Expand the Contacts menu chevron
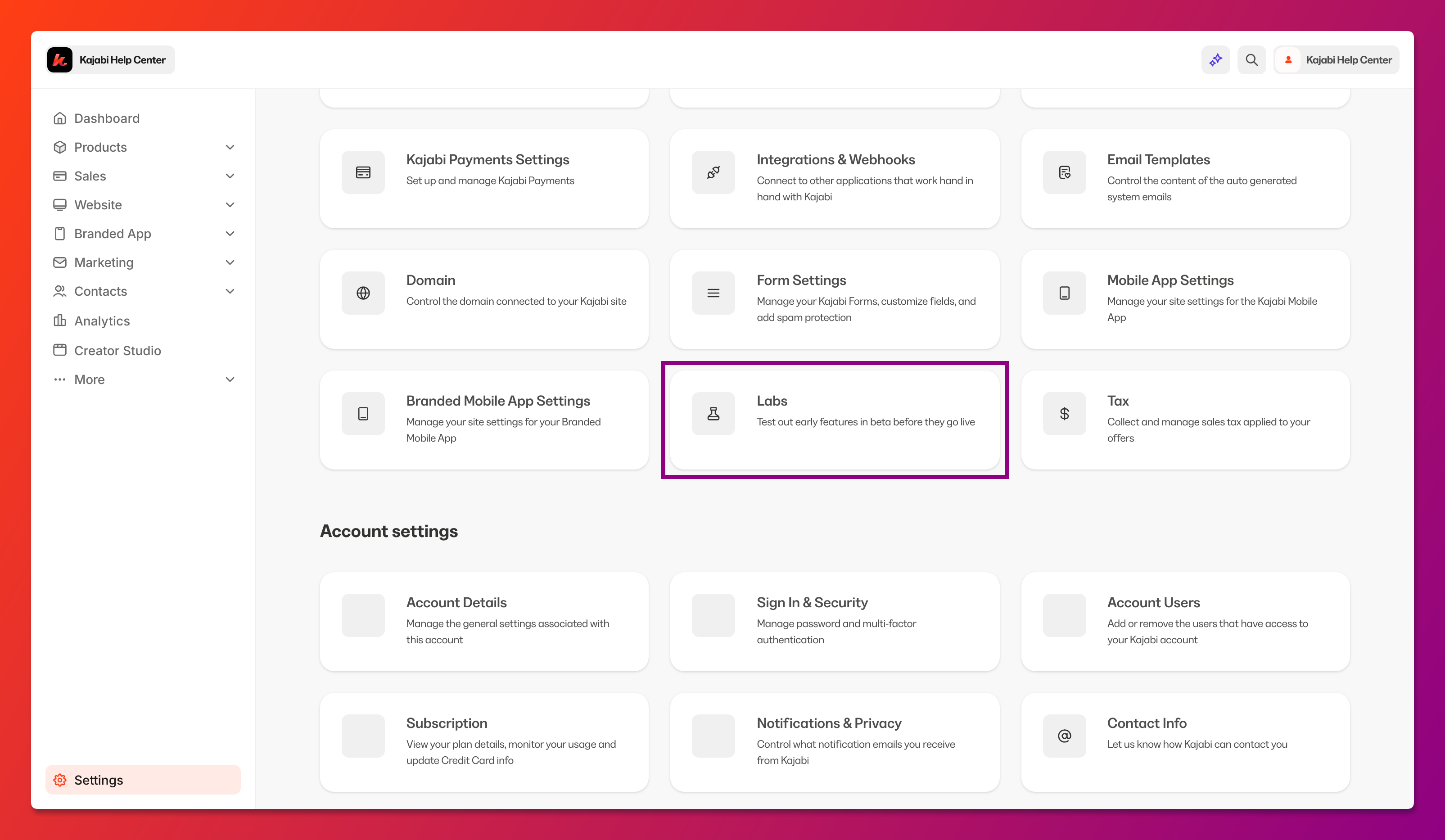The image size is (1445, 840). click(230, 291)
